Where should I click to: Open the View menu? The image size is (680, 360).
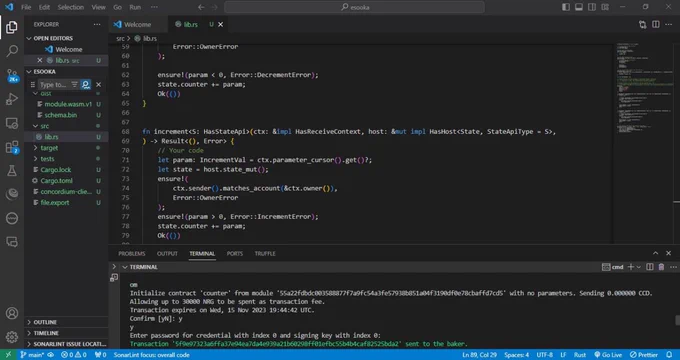coord(98,7)
